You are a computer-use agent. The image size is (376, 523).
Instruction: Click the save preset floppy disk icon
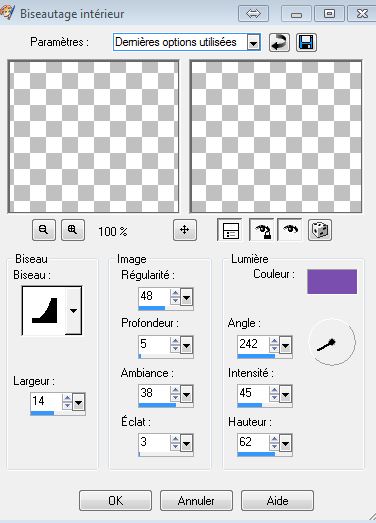306,42
